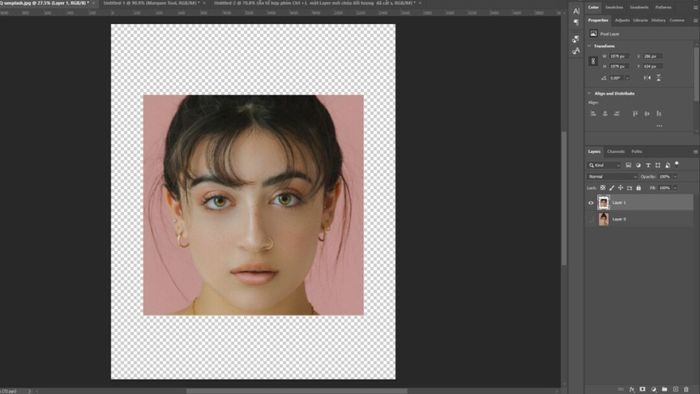The width and height of the screenshot is (700, 394).
Task: Delete the layer with the trash icon
Action: (x=686, y=390)
